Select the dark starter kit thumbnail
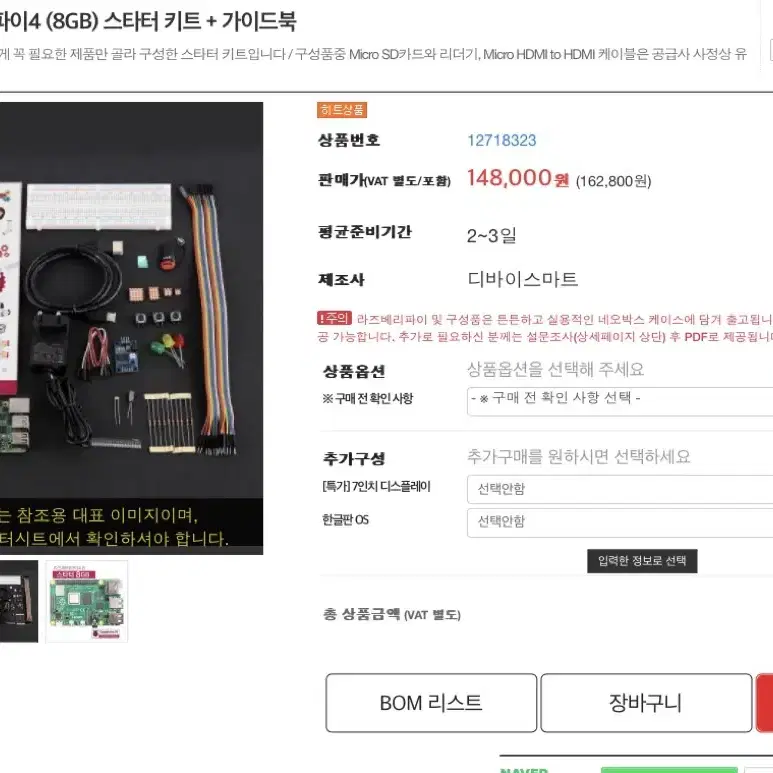The height and width of the screenshot is (773, 773). tap(19, 601)
